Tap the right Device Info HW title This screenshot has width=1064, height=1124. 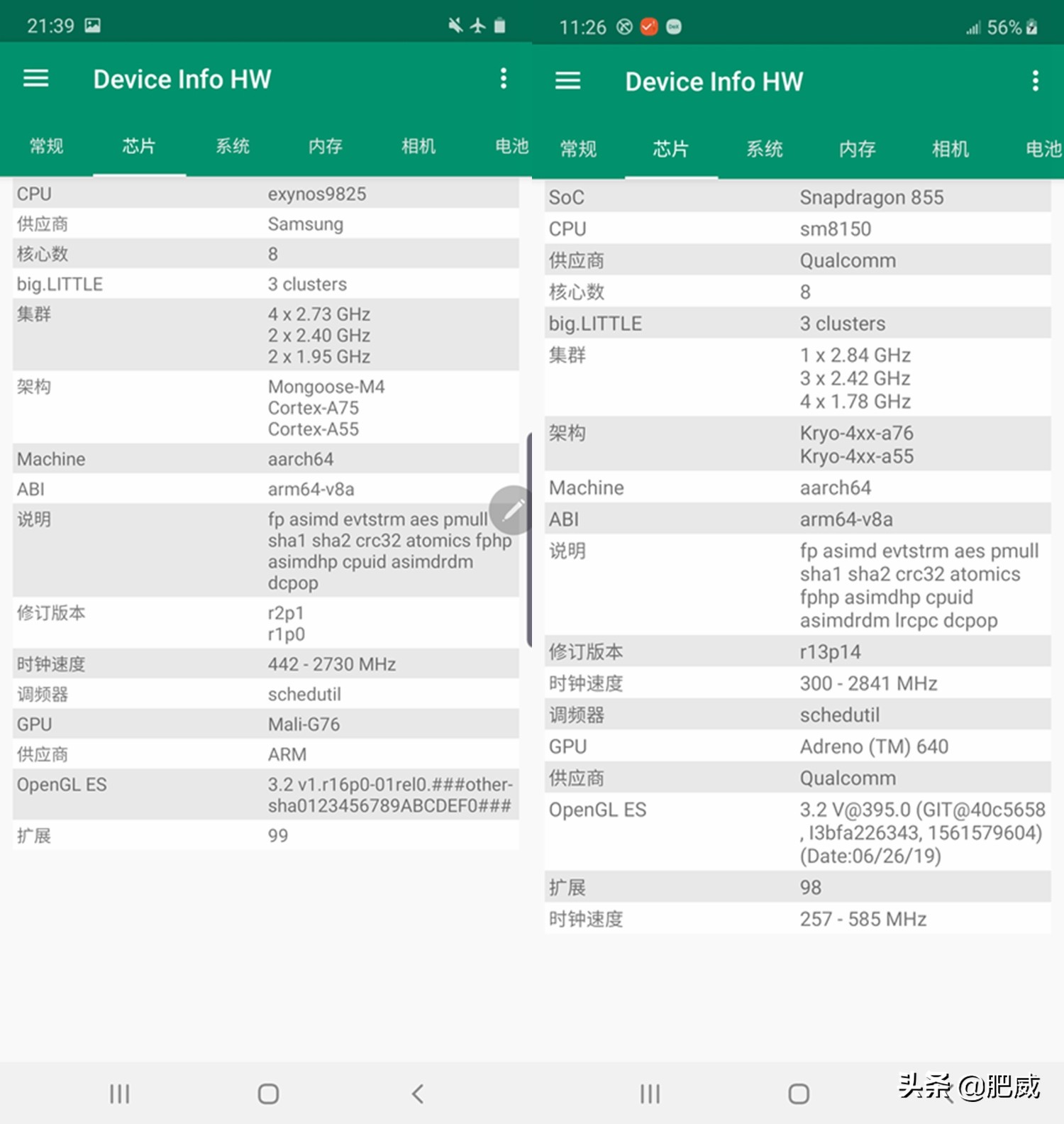[714, 82]
